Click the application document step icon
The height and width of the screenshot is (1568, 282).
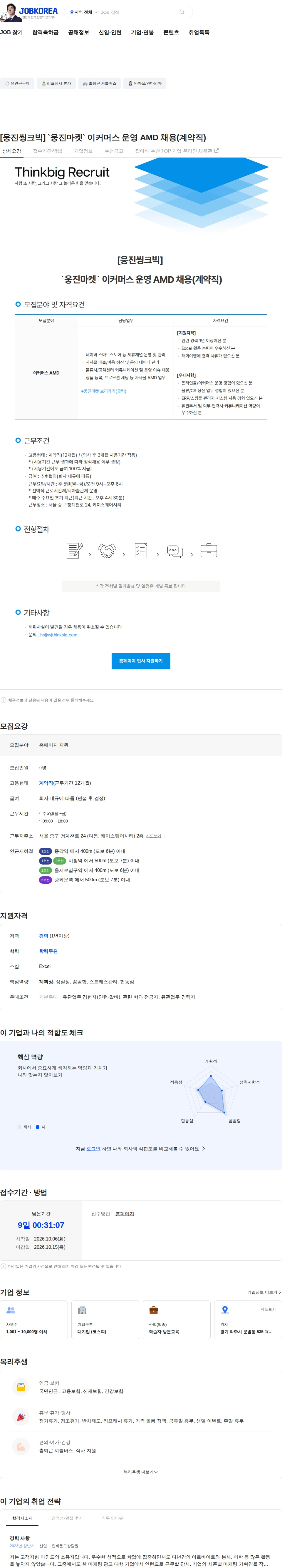pyautogui.click(x=74, y=551)
